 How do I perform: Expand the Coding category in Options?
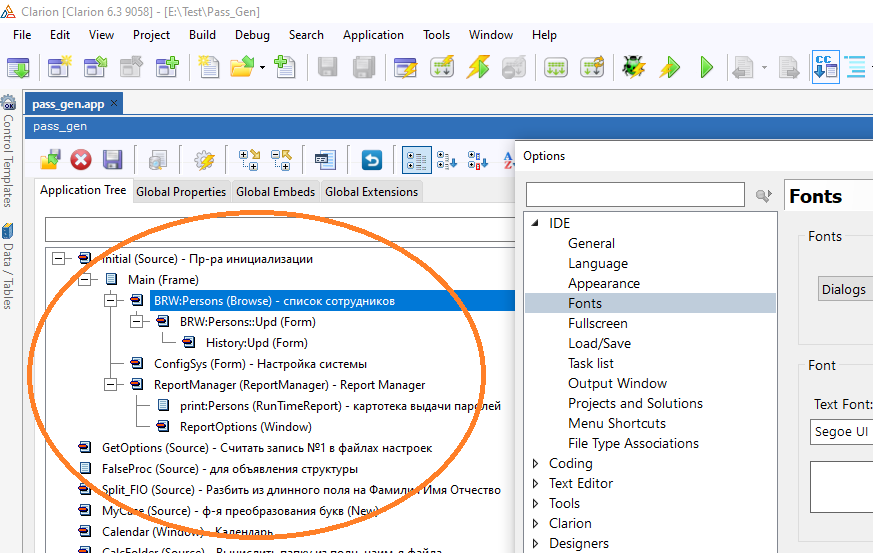(x=535, y=463)
